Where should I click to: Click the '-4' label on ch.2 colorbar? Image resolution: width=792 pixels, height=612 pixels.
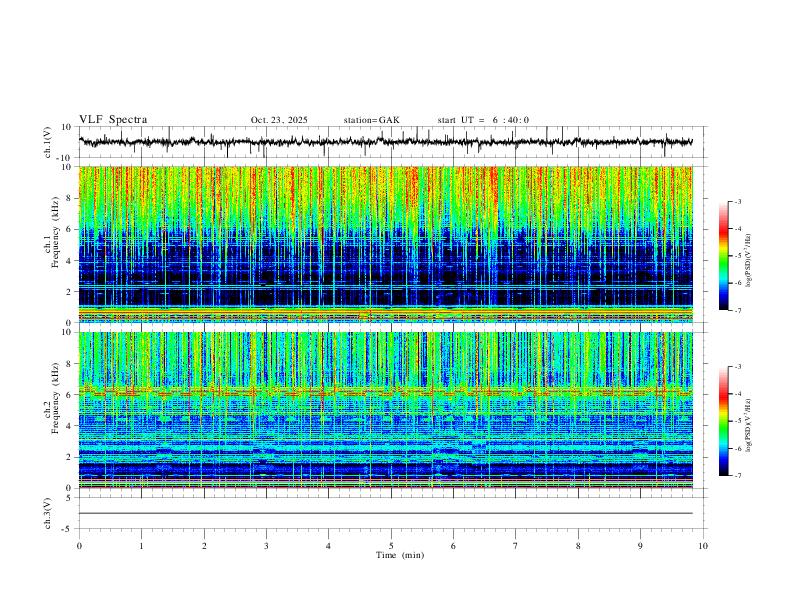tap(737, 394)
